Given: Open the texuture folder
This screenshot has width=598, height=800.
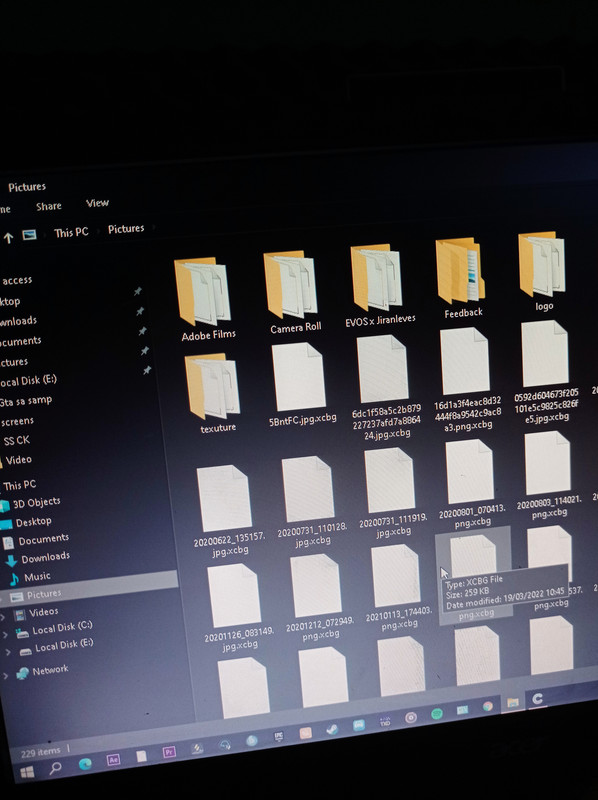Looking at the screenshot, I should click(x=214, y=393).
